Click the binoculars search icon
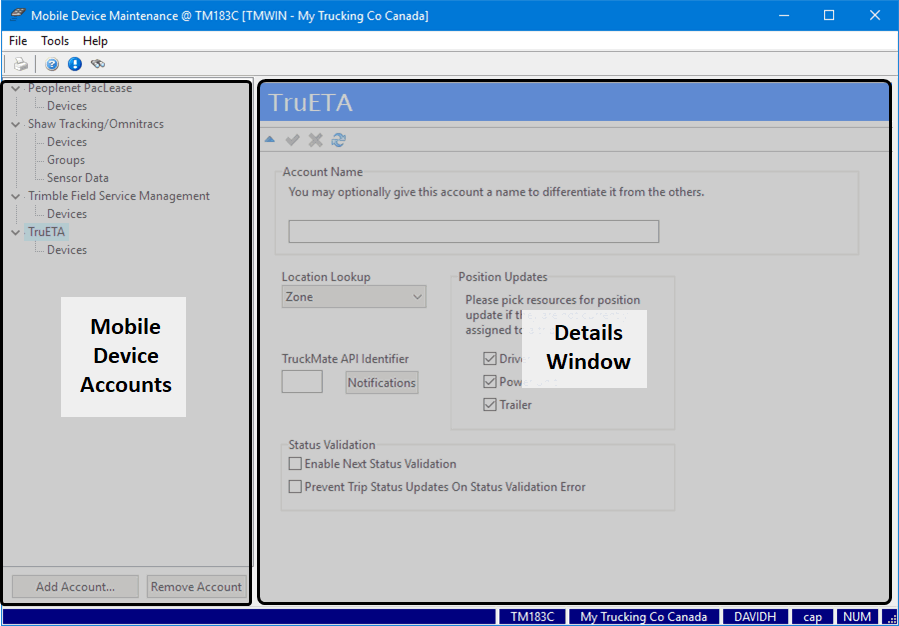The height and width of the screenshot is (626, 899). pos(97,64)
